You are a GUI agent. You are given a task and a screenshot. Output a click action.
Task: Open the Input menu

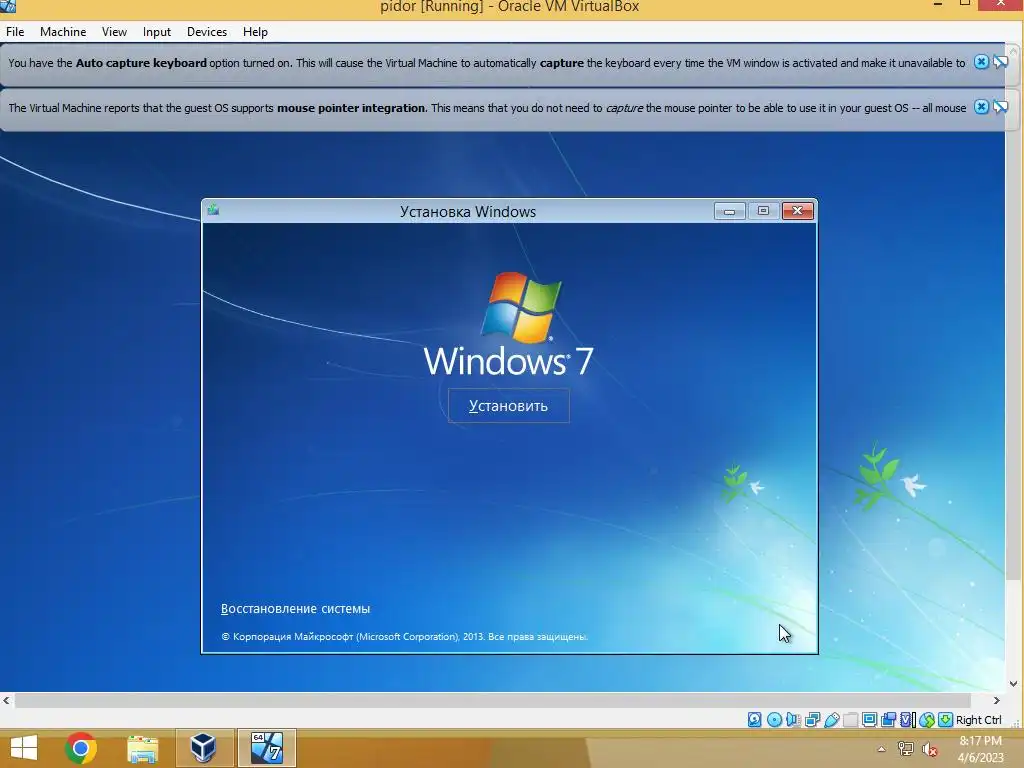click(x=157, y=32)
